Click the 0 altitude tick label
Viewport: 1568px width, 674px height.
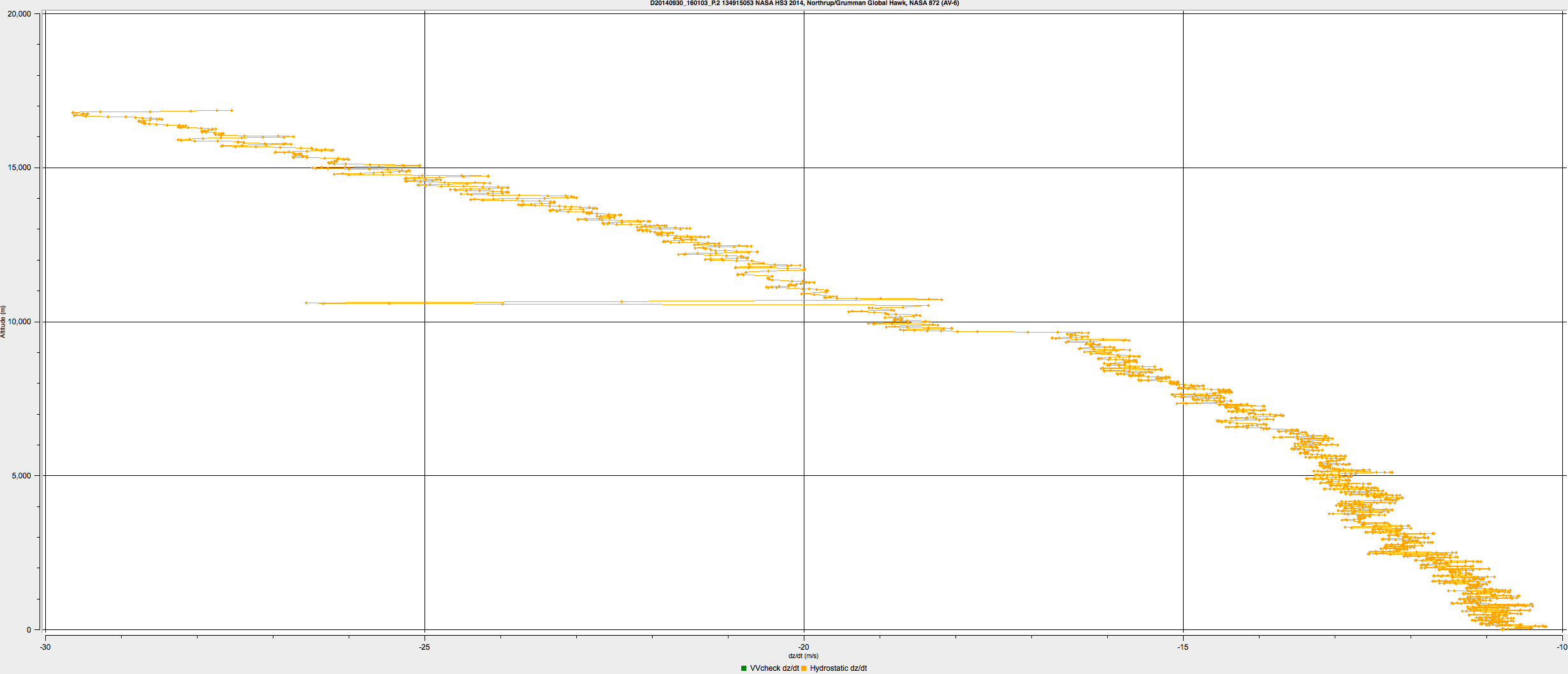point(29,630)
